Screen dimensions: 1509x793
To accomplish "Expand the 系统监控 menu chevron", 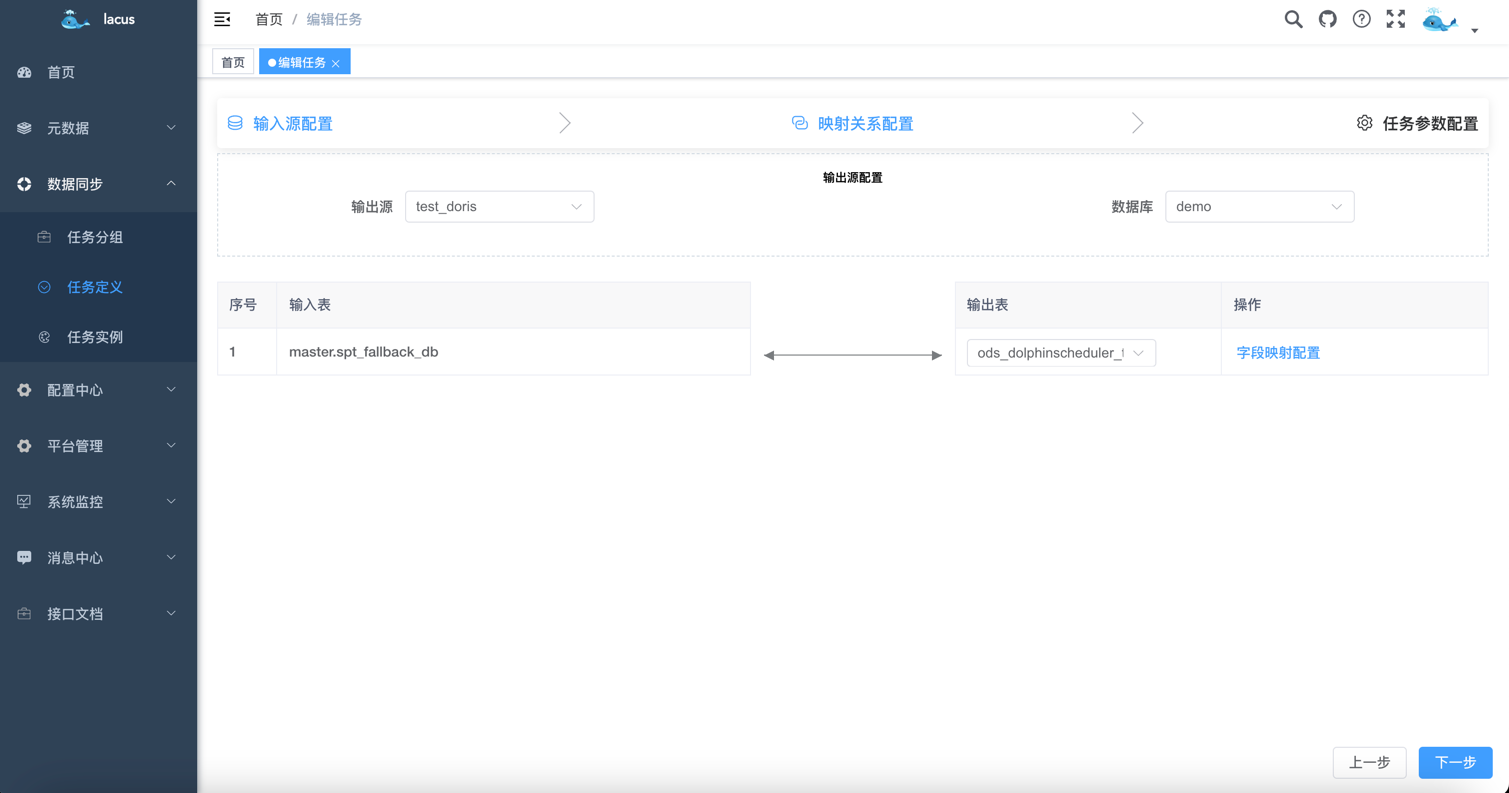I will pos(171,502).
